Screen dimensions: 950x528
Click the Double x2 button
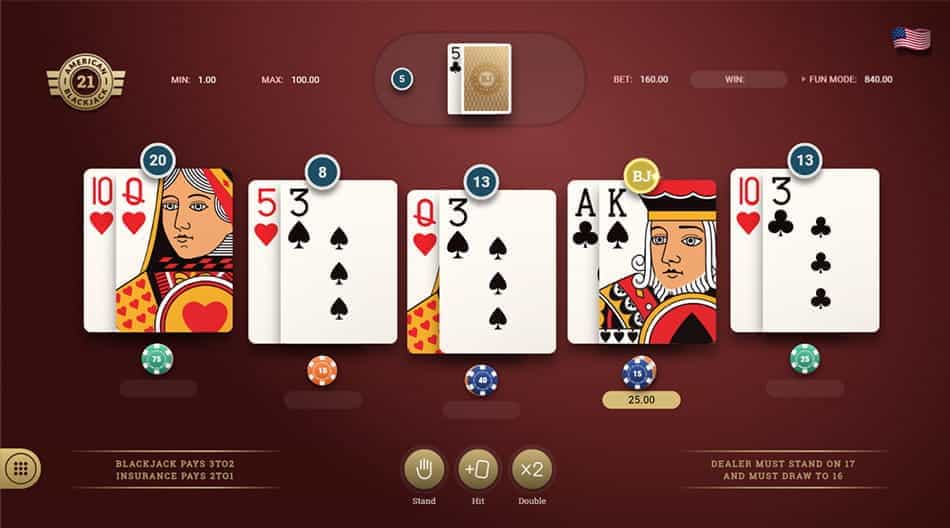[x=531, y=469]
